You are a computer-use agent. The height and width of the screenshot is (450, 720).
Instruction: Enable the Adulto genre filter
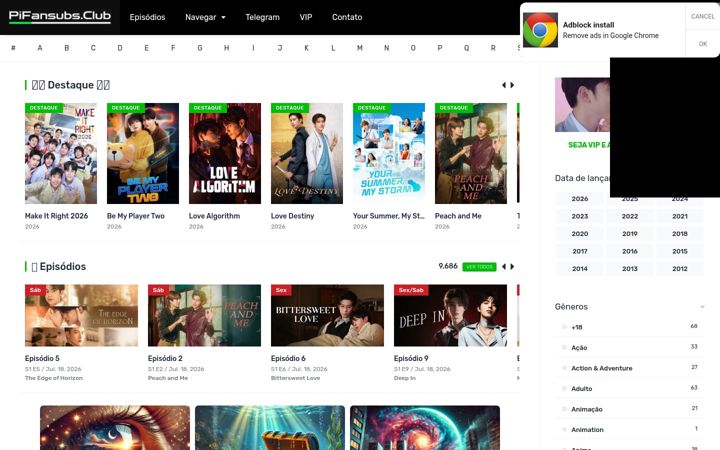point(564,388)
